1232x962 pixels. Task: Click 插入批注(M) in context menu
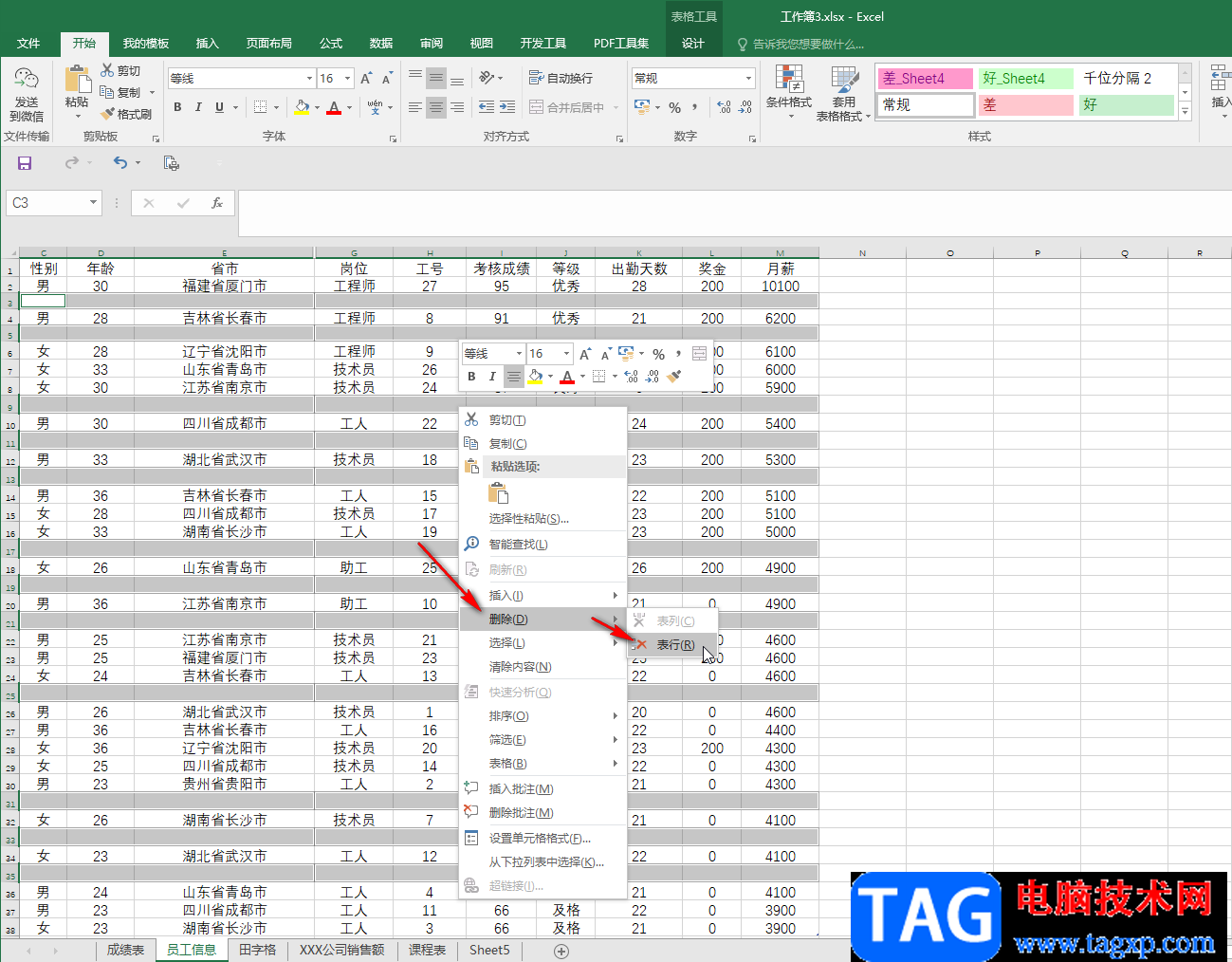tap(542, 789)
